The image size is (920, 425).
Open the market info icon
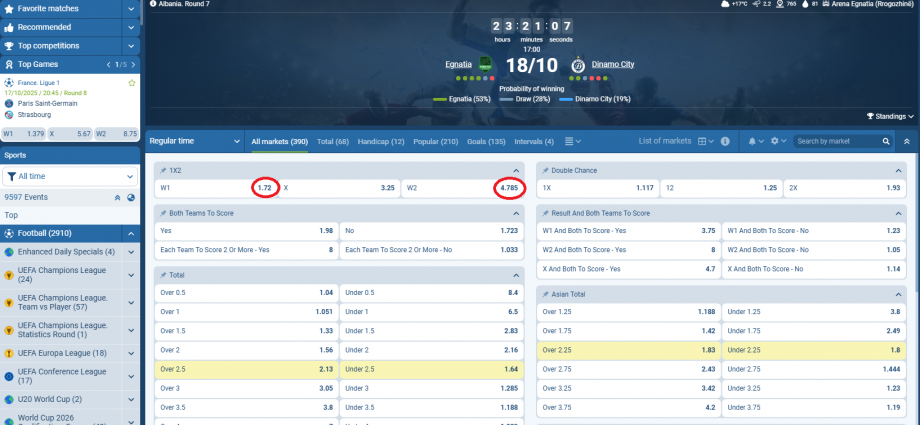pos(725,141)
